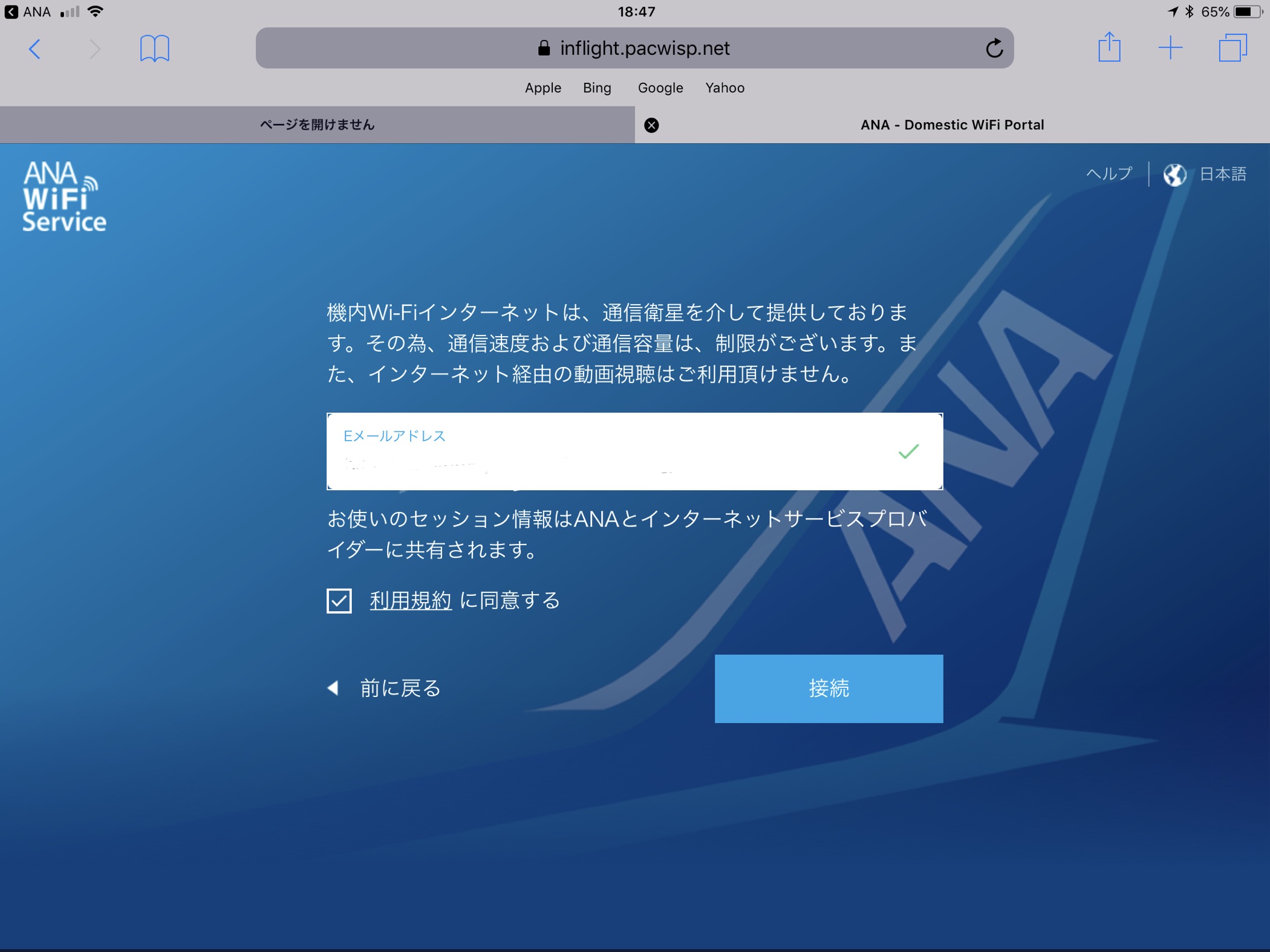
Task: Add a new tab with plus icon
Action: 1171,48
